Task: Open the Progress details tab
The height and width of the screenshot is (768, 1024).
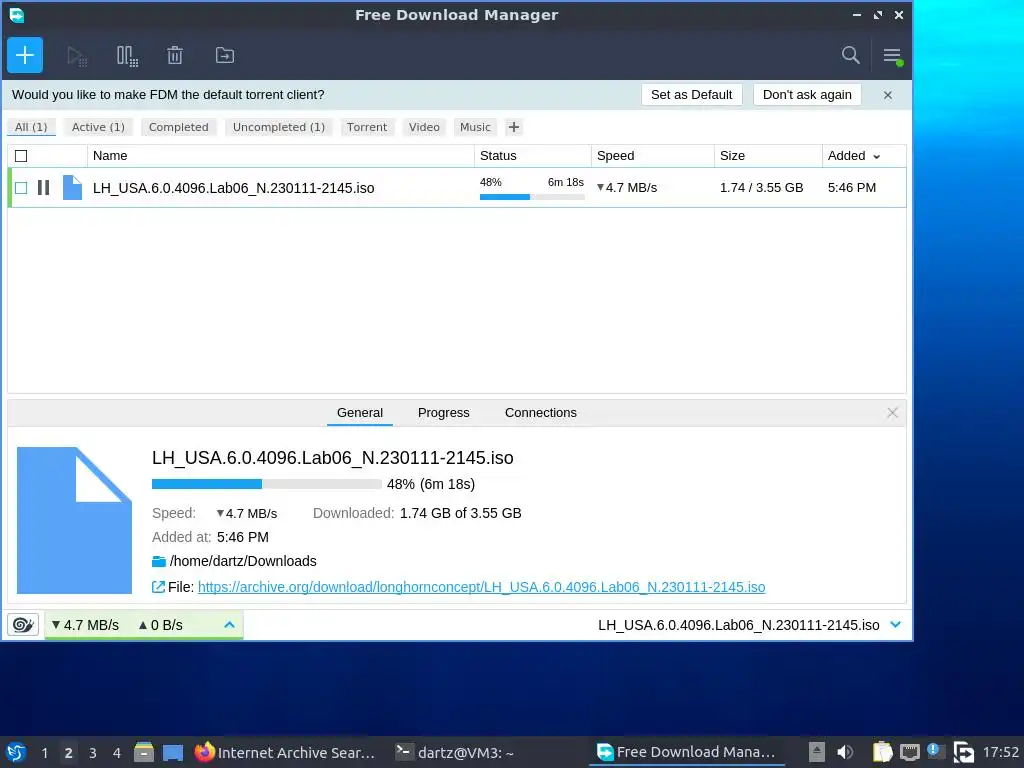Action: pos(443,413)
